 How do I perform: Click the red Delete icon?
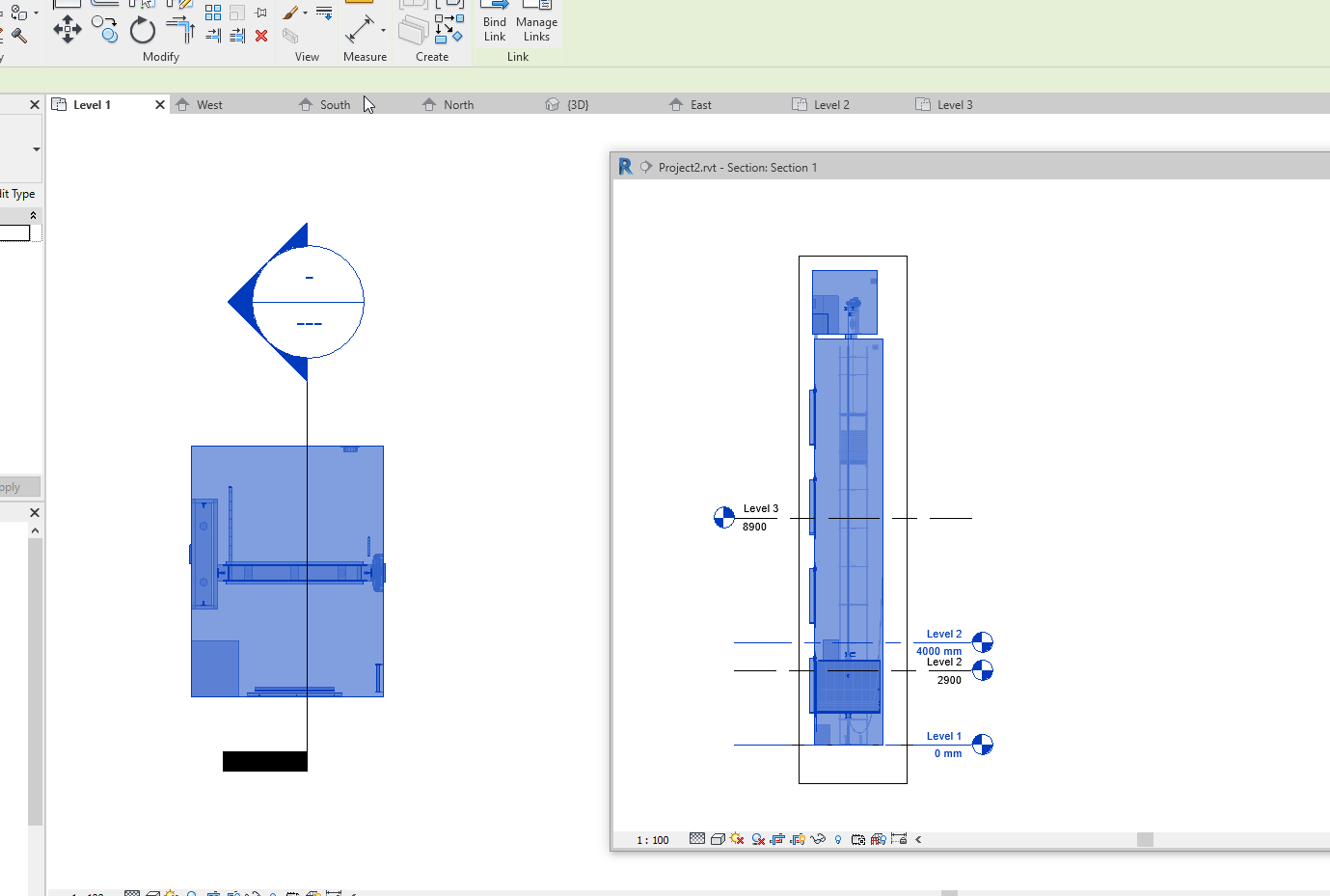(x=261, y=36)
